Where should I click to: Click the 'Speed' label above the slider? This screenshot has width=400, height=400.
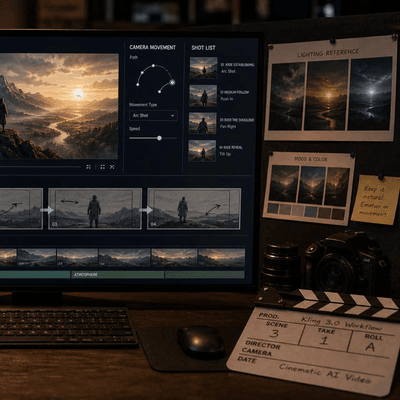(135, 129)
